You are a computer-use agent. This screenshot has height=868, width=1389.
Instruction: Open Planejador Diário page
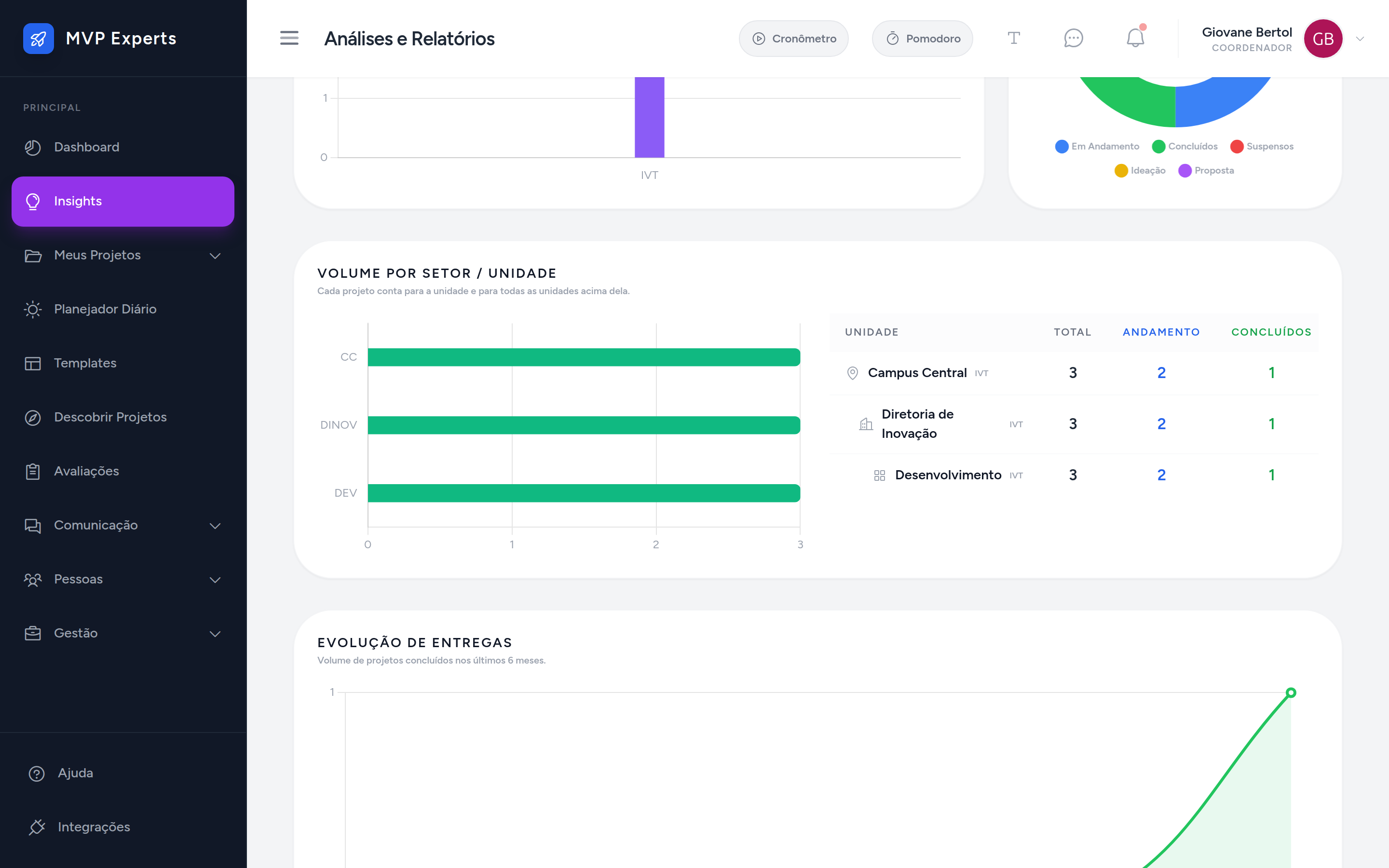[x=123, y=310]
